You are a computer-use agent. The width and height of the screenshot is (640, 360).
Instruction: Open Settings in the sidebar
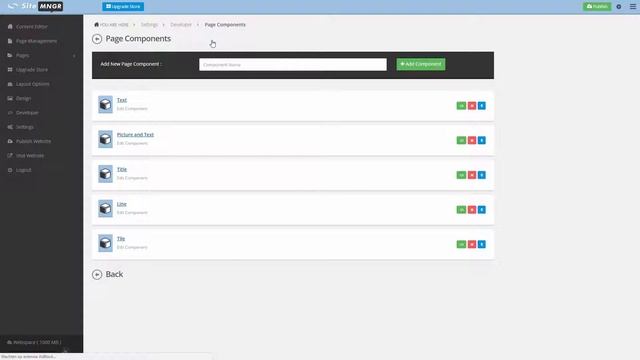pyautogui.click(x=24, y=127)
